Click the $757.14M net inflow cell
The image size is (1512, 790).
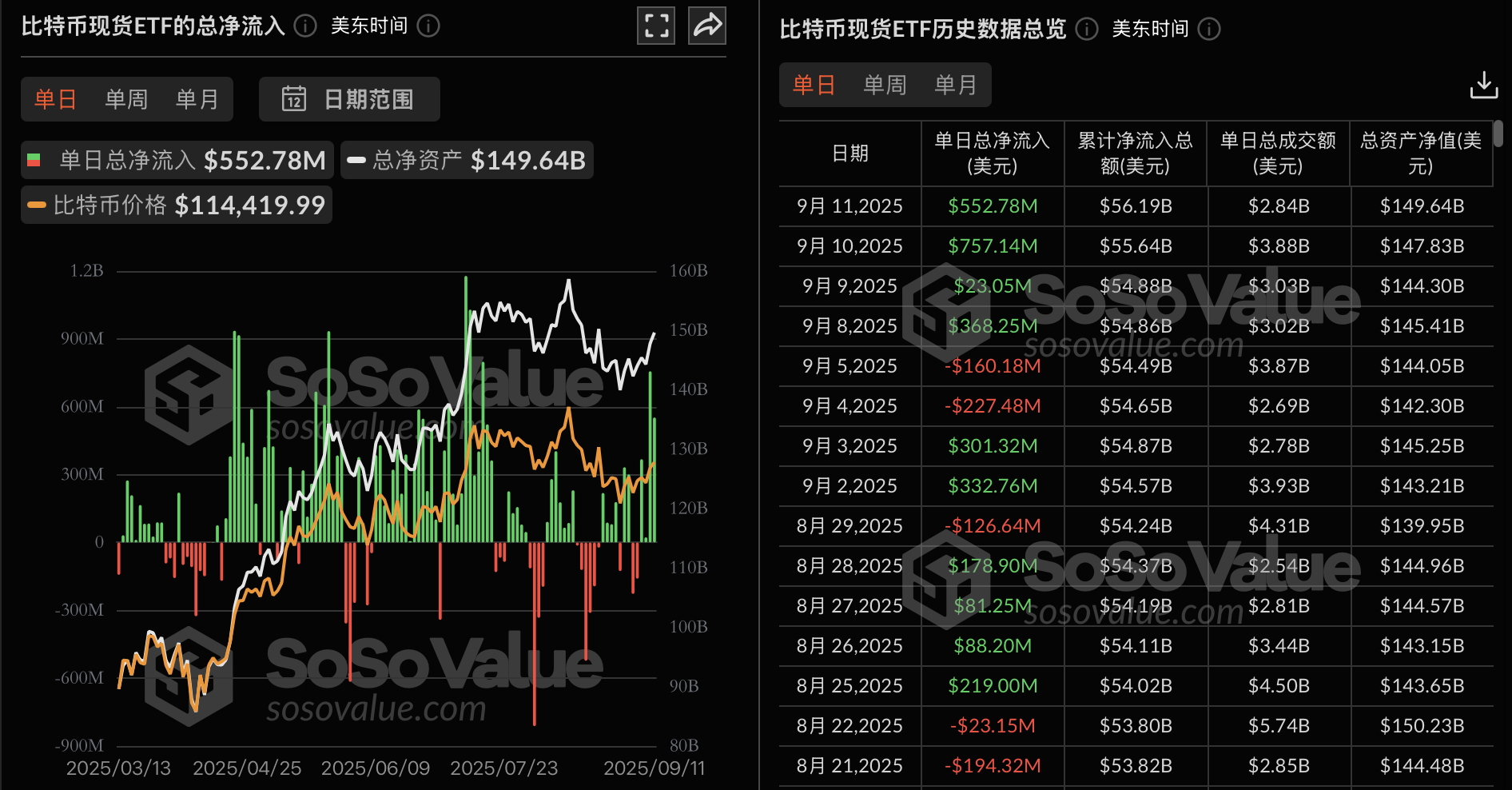click(993, 246)
